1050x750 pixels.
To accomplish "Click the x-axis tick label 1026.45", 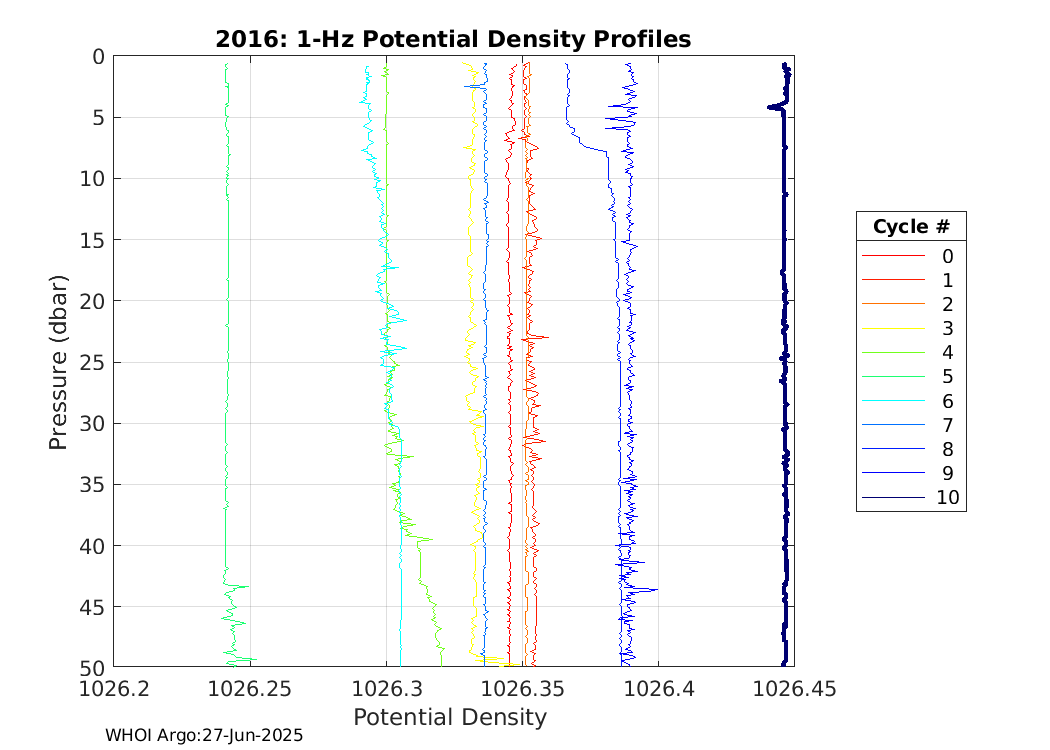I will point(794,688).
